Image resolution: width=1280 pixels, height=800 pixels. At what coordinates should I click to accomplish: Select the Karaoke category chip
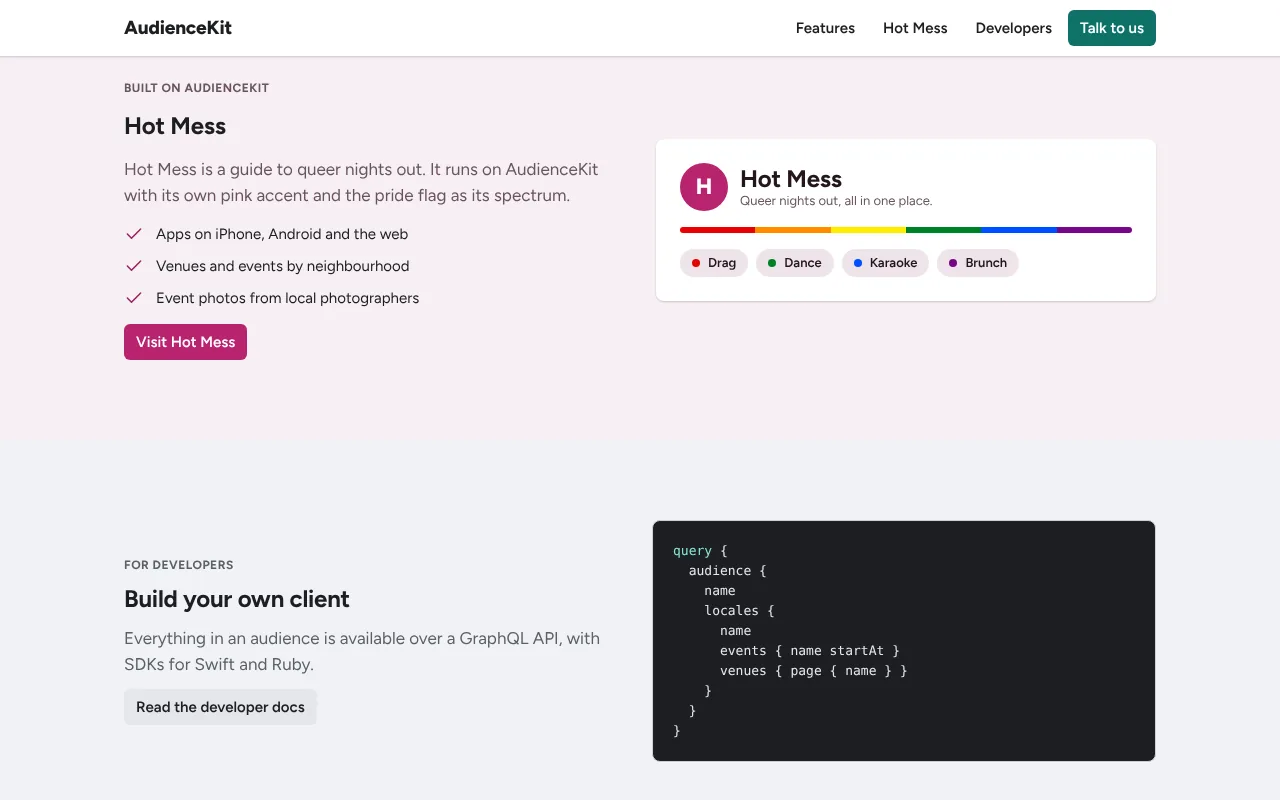pyautogui.click(x=885, y=263)
